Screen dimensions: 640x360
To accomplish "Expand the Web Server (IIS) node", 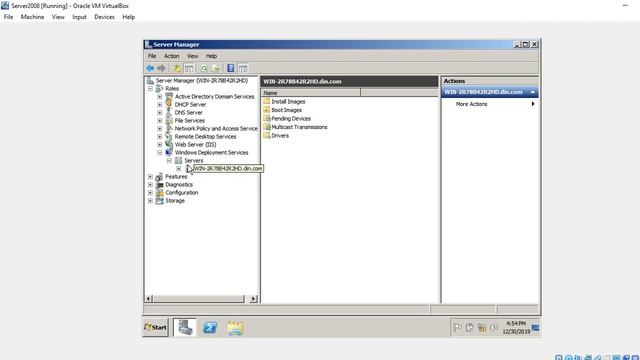I will pyautogui.click(x=160, y=144).
